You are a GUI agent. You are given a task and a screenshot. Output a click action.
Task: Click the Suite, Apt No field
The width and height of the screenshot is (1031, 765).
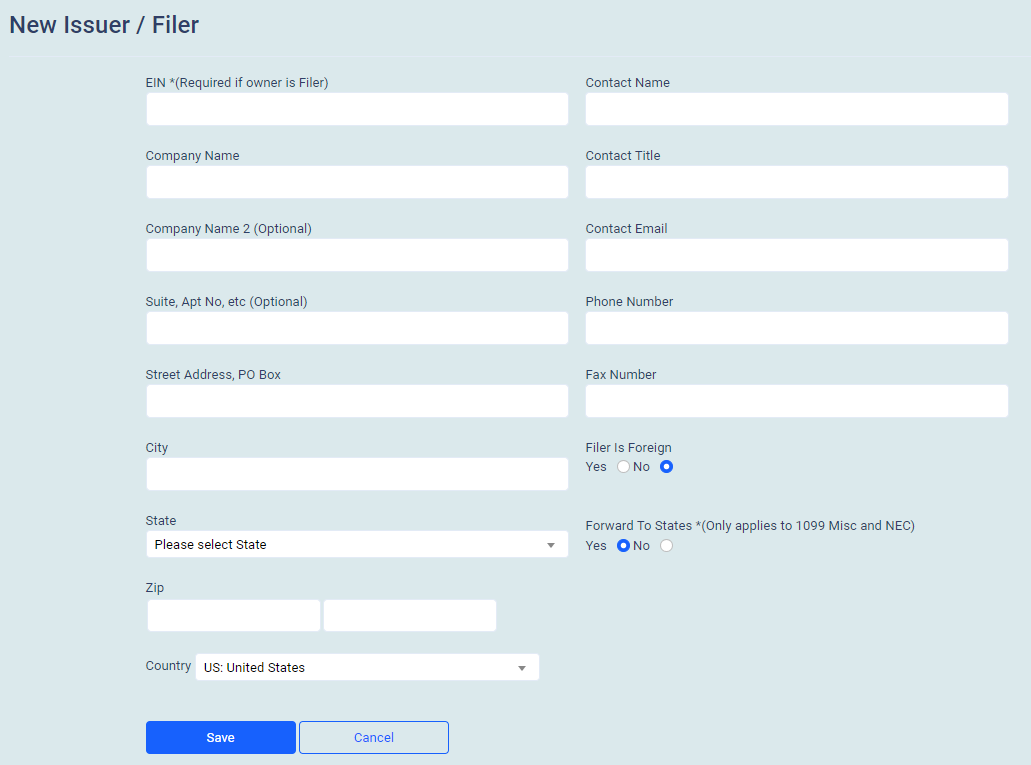pos(357,328)
